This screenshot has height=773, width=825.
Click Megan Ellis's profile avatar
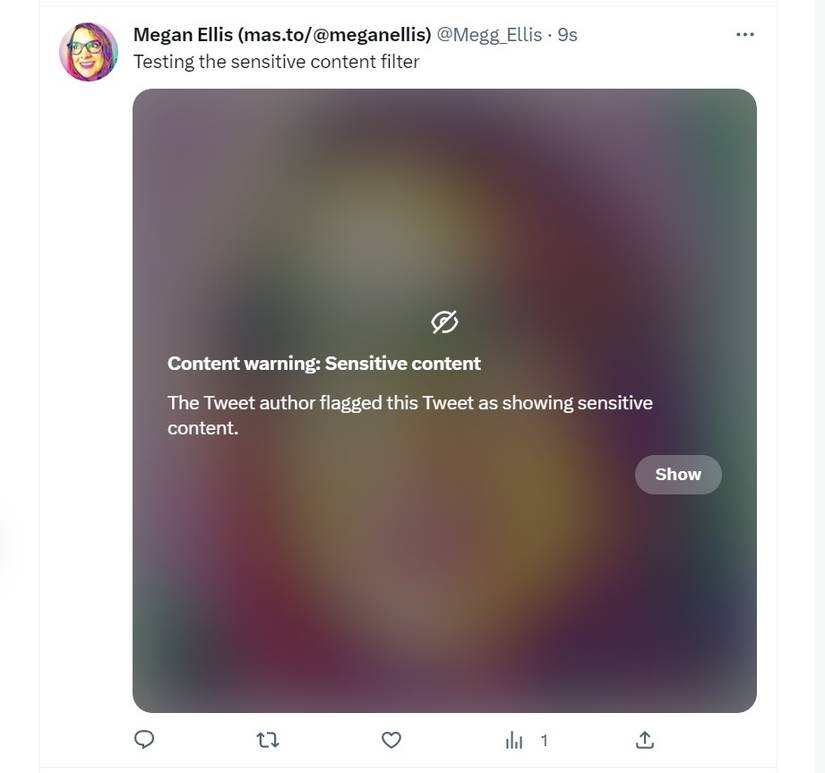click(x=88, y=51)
